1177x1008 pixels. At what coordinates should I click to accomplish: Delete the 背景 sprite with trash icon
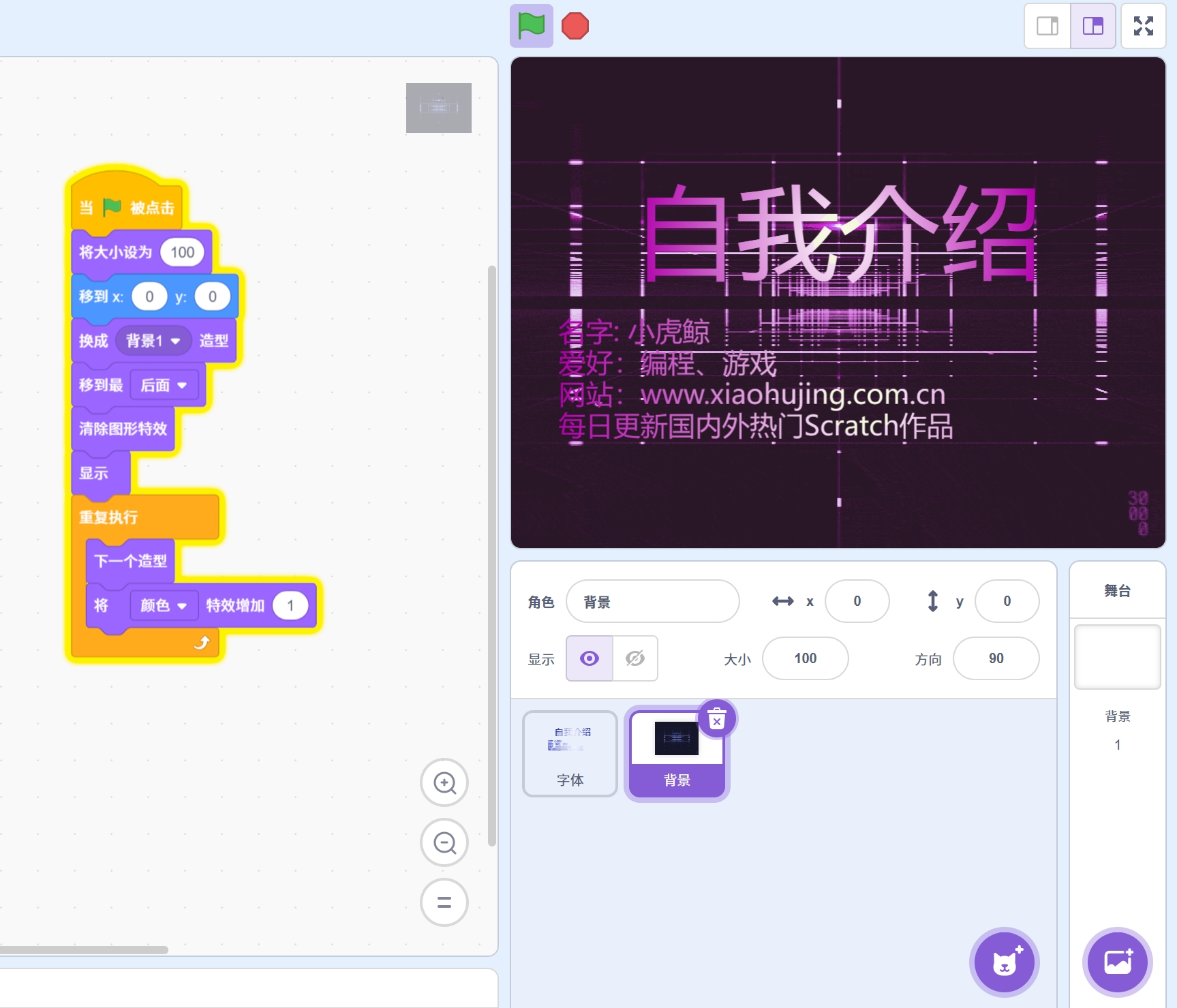pos(716,719)
